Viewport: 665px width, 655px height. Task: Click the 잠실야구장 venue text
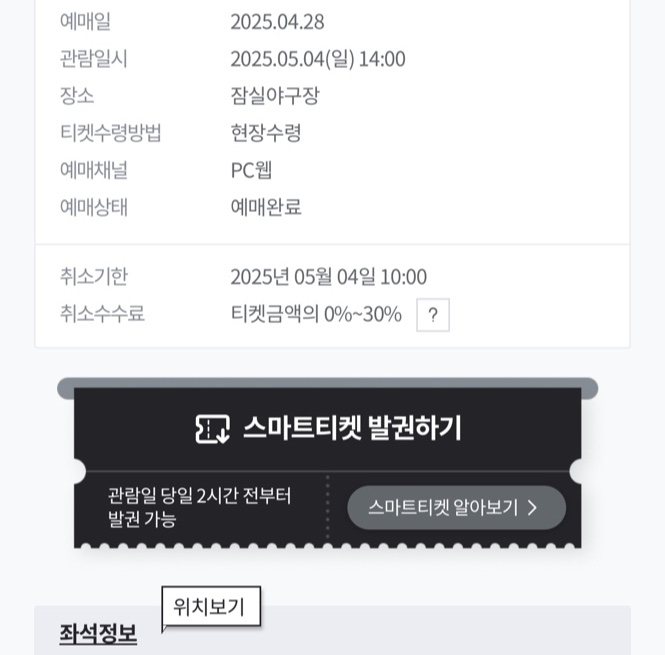click(275, 96)
